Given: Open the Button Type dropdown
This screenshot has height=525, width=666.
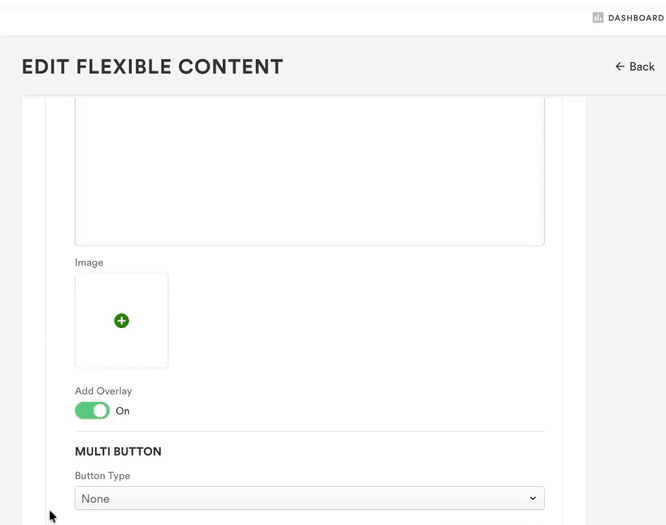Looking at the screenshot, I should click(x=309, y=498).
